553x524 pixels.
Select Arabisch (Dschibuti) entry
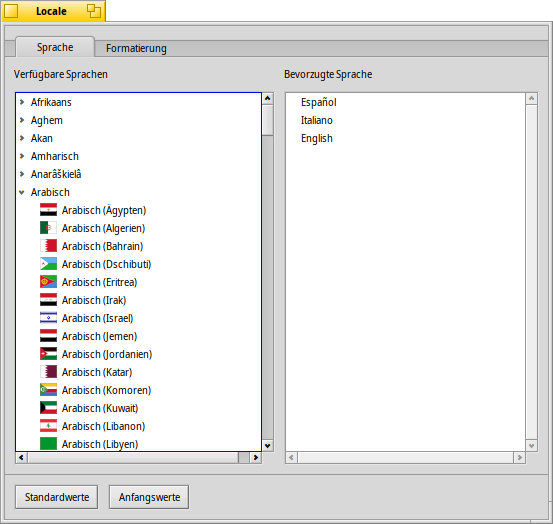point(139,264)
